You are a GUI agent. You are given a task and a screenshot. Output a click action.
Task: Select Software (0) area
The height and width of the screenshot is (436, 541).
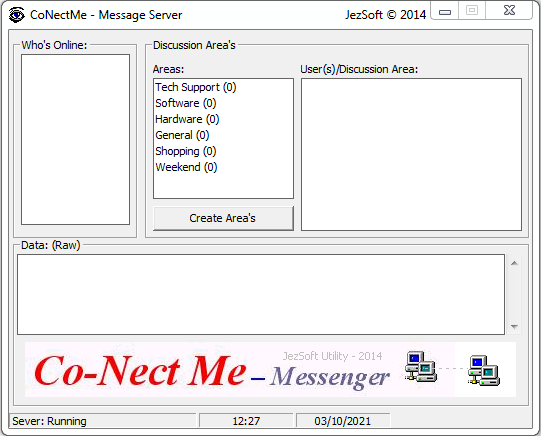pyautogui.click(x=223, y=103)
